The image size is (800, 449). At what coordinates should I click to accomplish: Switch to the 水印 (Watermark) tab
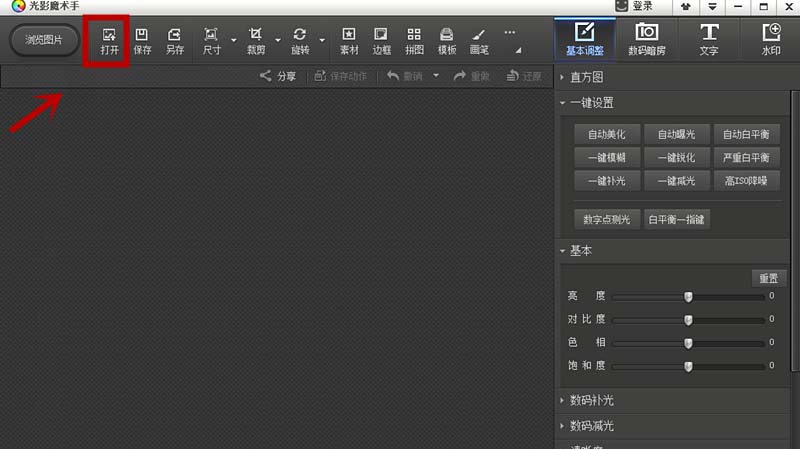click(x=770, y=39)
